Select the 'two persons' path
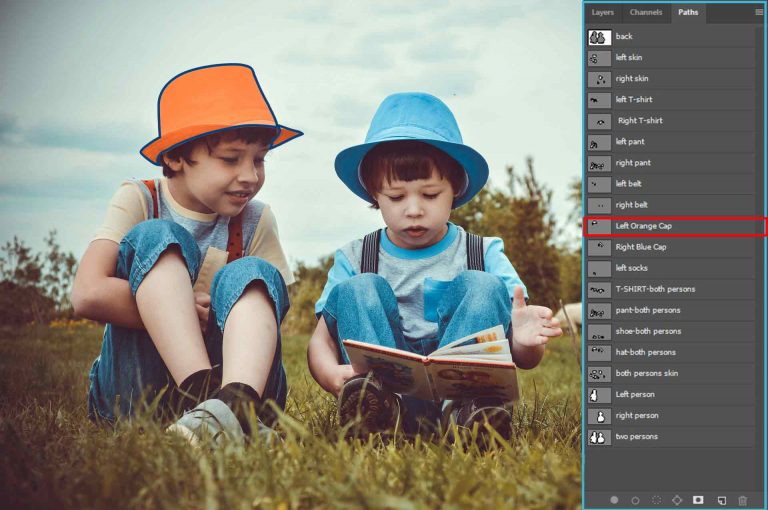Screen dimensions: 768x510 [x=671, y=437]
